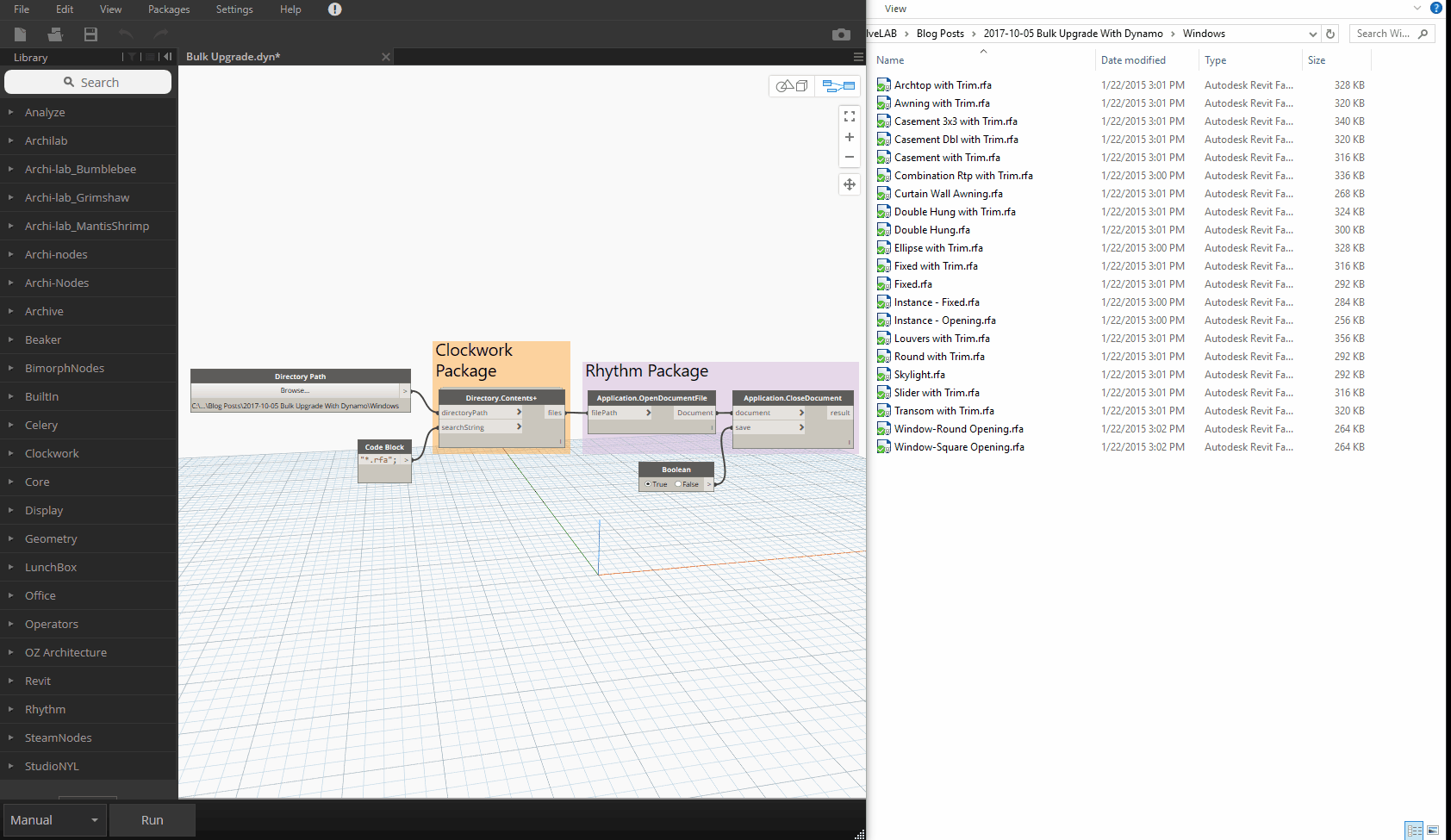The height and width of the screenshot is (840, 1451).
Task: Click the Open file folder icon
Action: coord(55,34)
